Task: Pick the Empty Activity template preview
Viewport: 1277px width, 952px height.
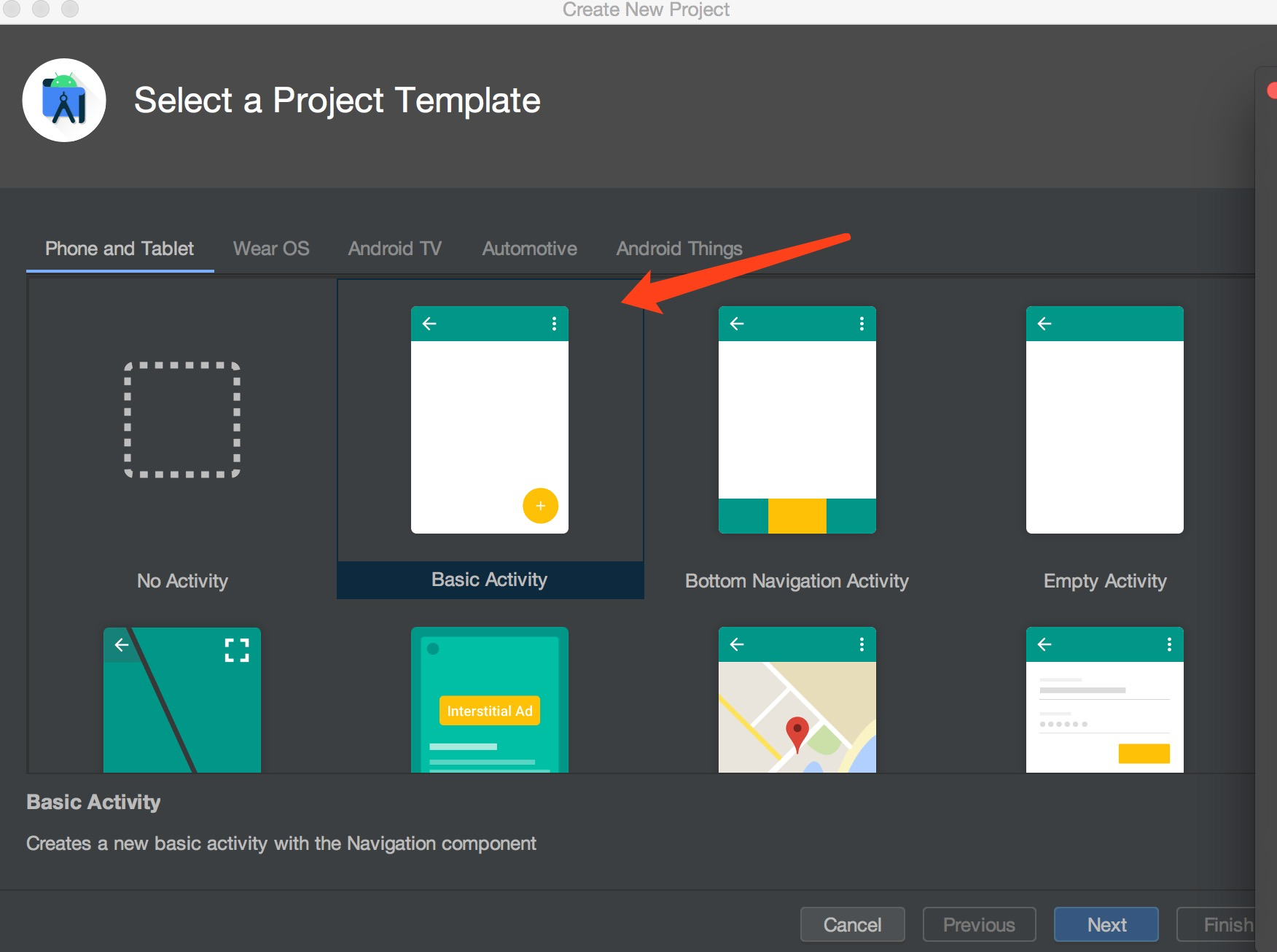Action: click(1105, 420)
